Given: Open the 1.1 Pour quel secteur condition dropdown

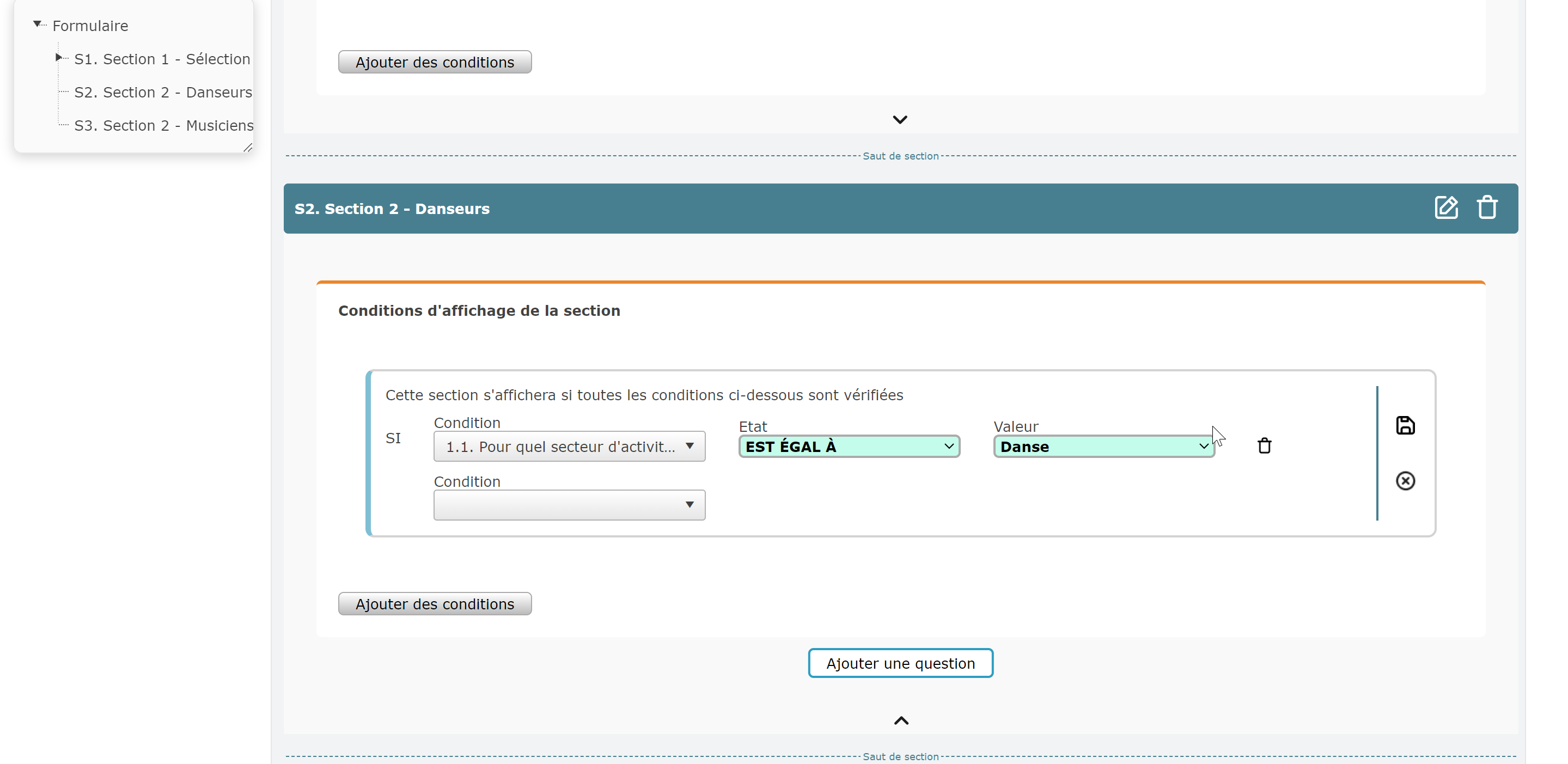Looking at the screenshot, I should point(569,446).
